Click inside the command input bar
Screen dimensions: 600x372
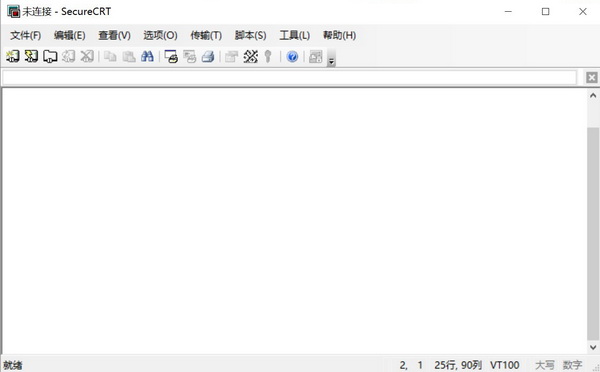[x=289, y=78]
